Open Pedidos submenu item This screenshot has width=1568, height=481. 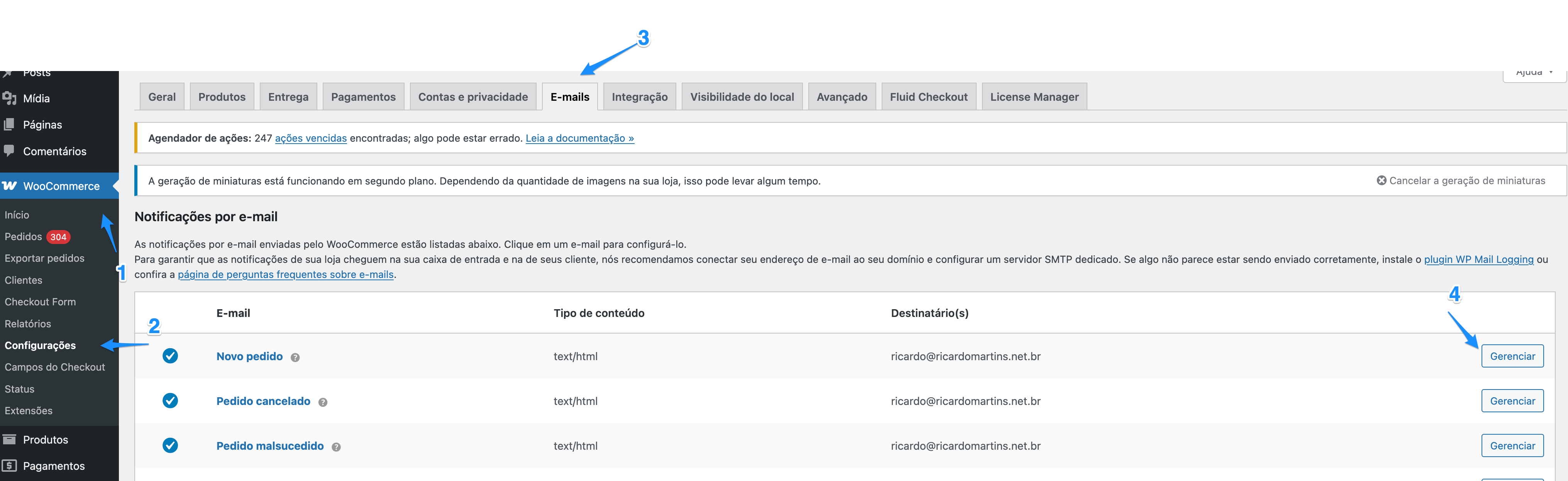(23, 236)
